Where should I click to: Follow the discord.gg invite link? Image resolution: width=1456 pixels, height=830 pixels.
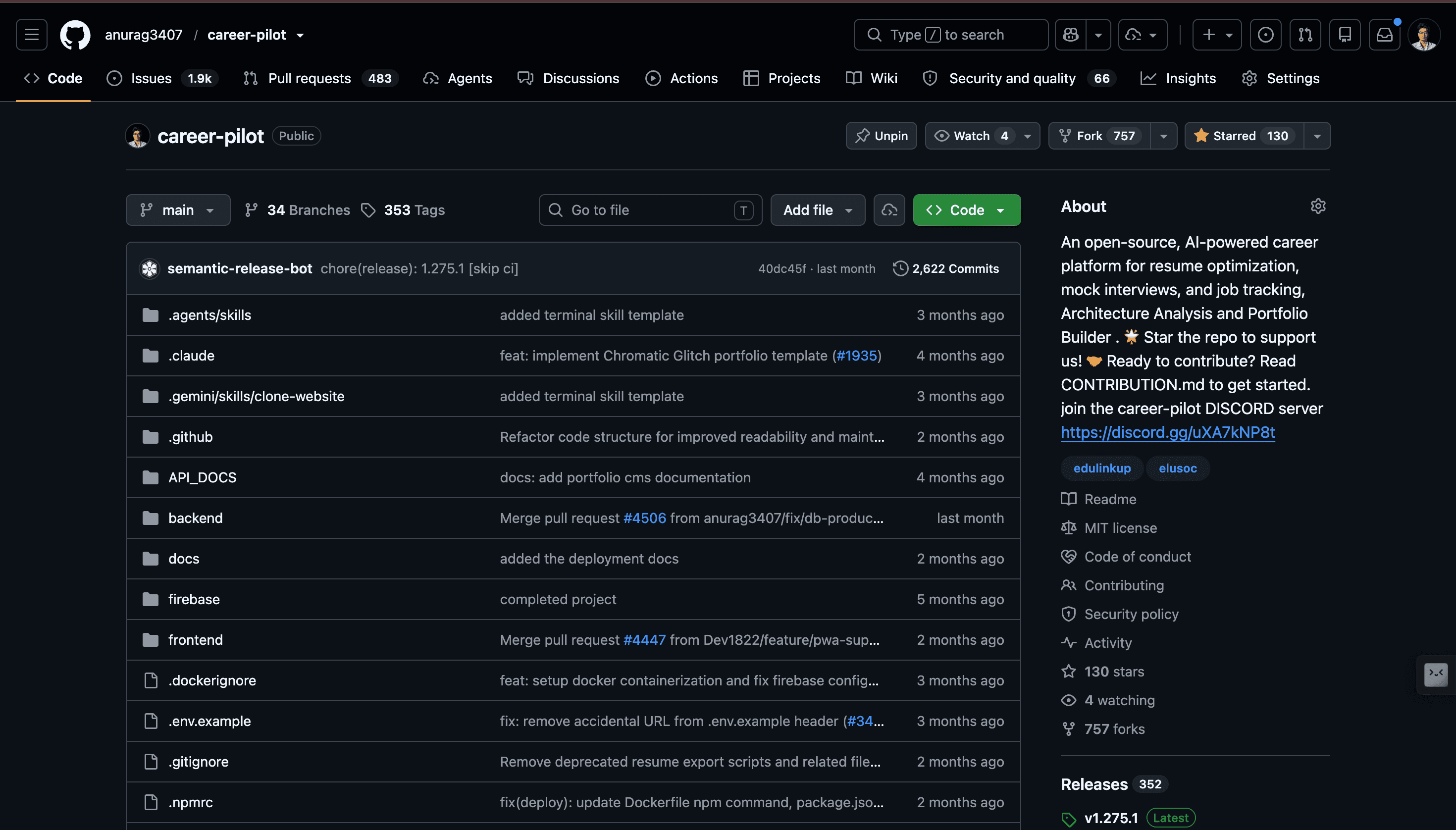pyautogui.click(x=1168, y=432)
